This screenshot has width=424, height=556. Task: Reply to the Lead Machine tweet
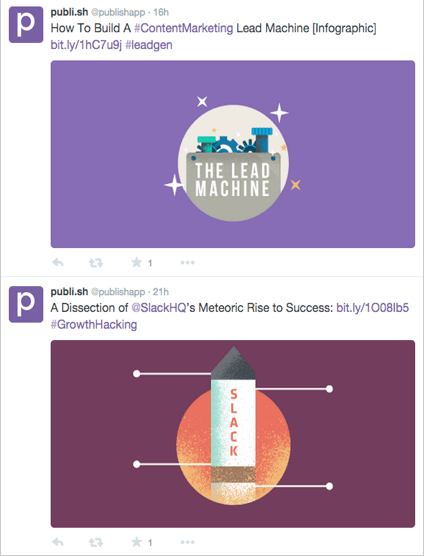point(58,263)
